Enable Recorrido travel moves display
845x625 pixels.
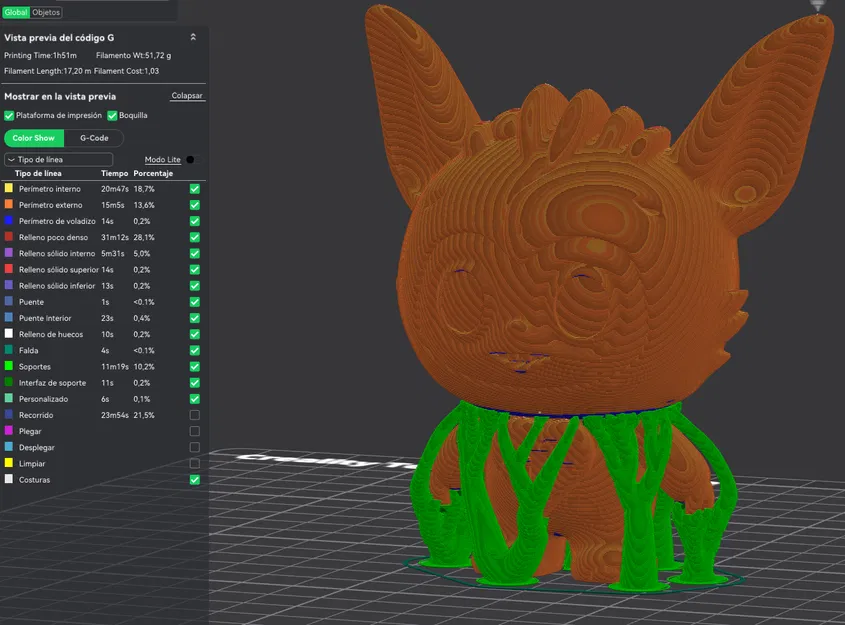194,415
